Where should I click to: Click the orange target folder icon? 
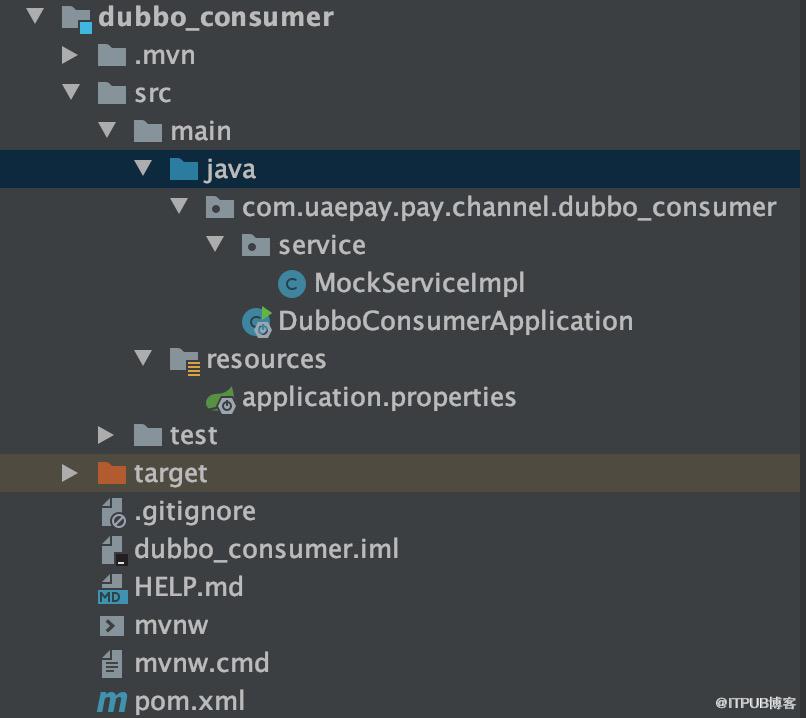112,473
